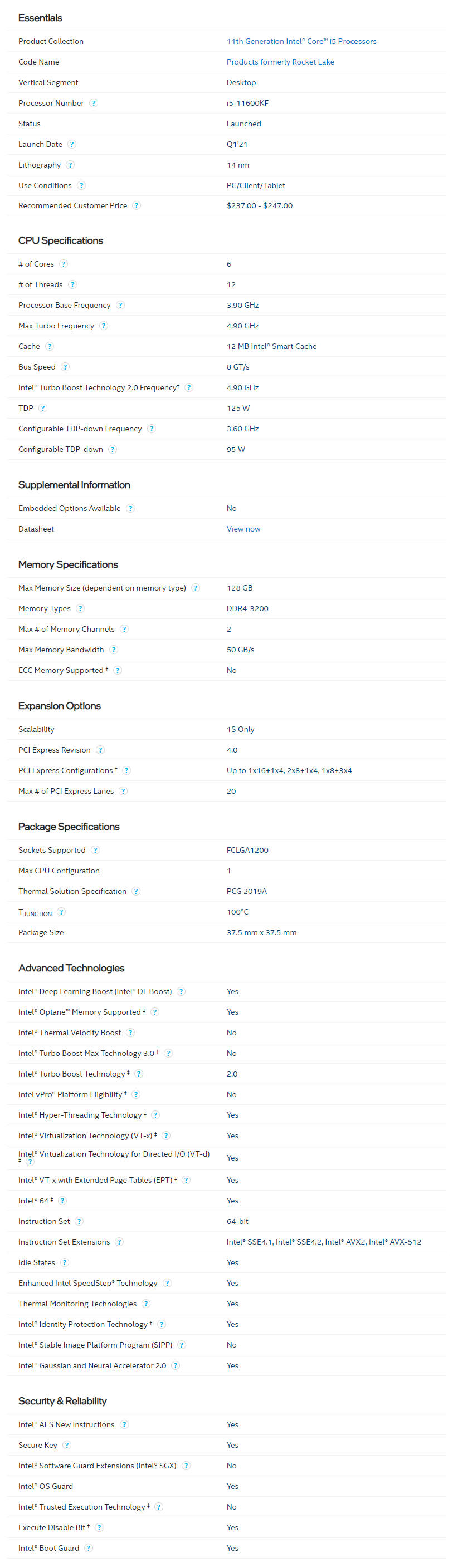
Task: Click help icon beside Processor Number
Action: [94, 103]
